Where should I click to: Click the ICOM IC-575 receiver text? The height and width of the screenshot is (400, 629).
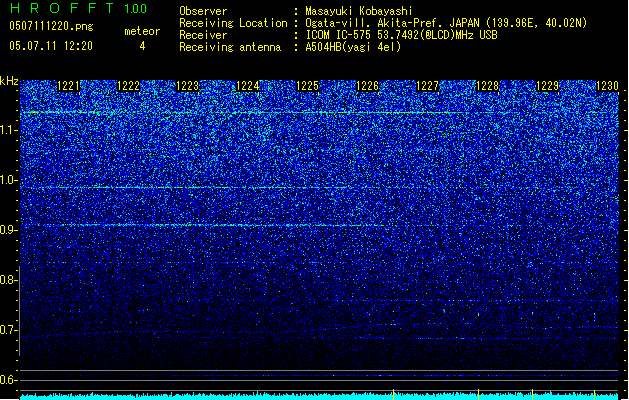point(401,35)
